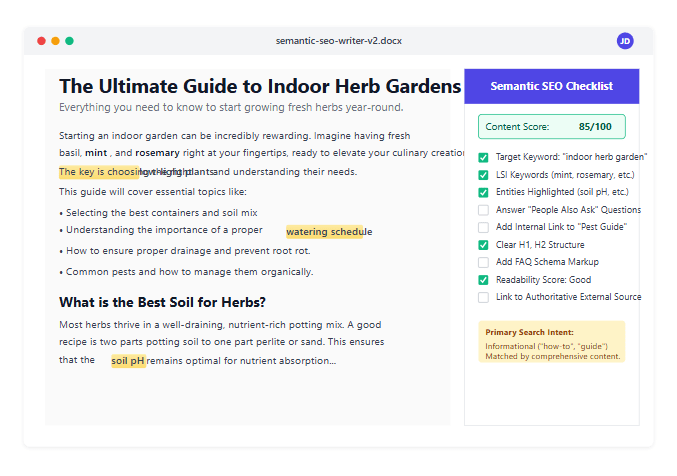
Task: Click bullet about drainage and root rot
Action: [185, 251]
